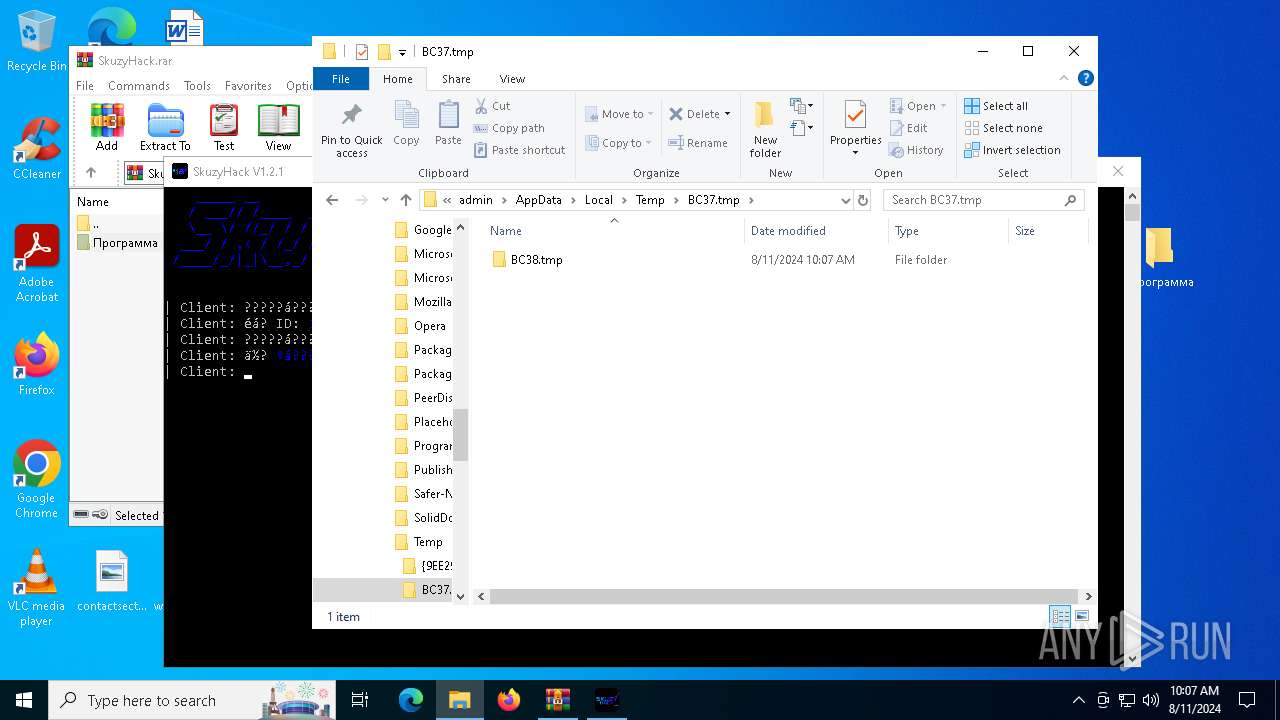This screenshot has height=720, width=1280.
Task: Click WinRAR Add toolbar icon
Action: [x=107, y=127]
